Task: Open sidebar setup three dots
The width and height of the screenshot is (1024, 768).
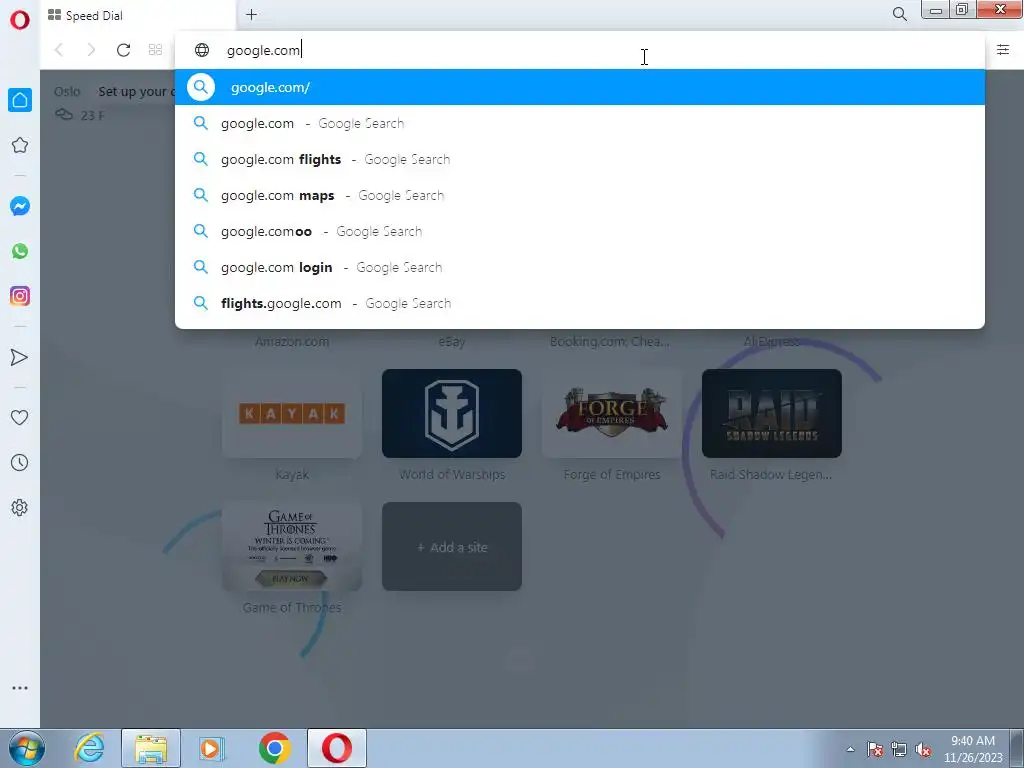Action: (x=20, y=688)
